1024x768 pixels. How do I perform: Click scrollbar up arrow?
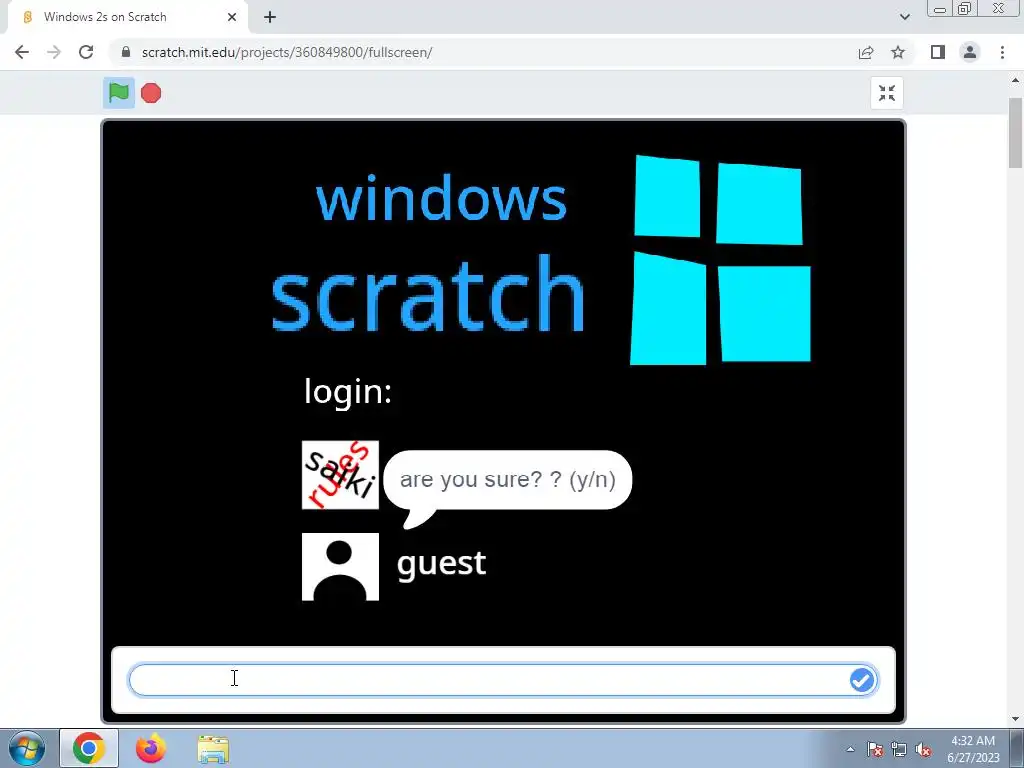coord(1016,80)
